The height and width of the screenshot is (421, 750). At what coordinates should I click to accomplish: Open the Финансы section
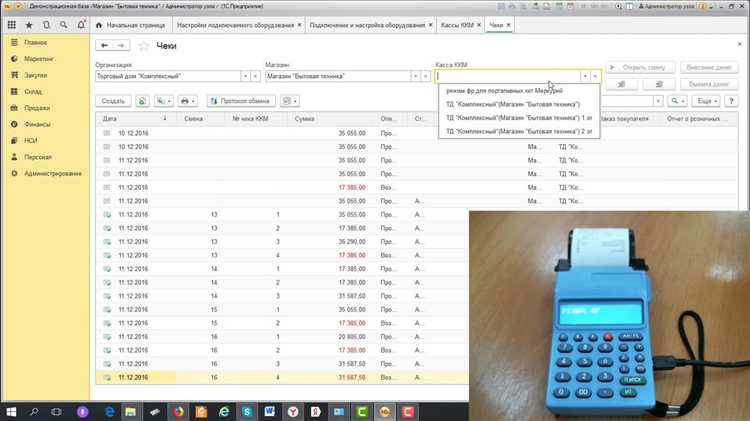click(x=37, y=124)
